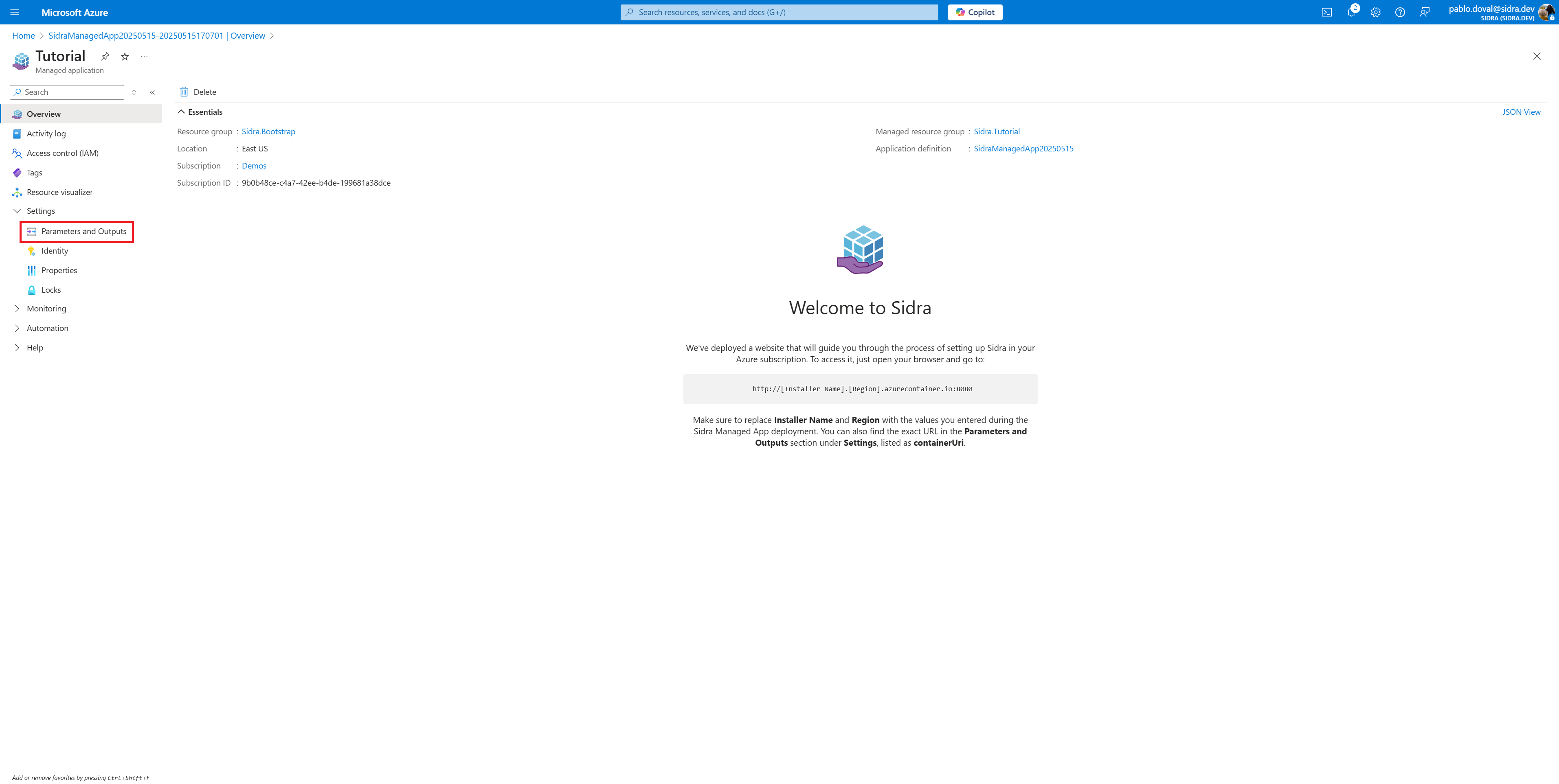Screen dimensions: 1559x784
Task: Open the notifications bell
Action: click(1351, 12)
